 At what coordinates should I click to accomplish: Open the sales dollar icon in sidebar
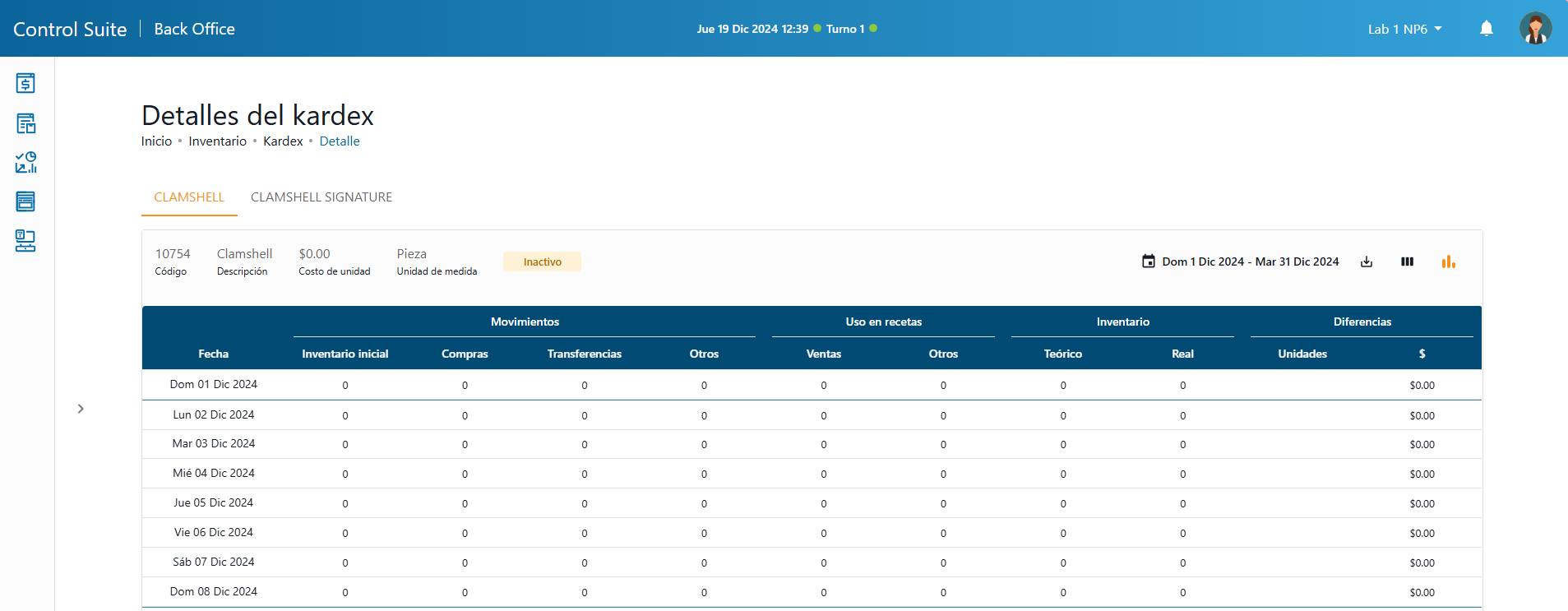[25, 83]
